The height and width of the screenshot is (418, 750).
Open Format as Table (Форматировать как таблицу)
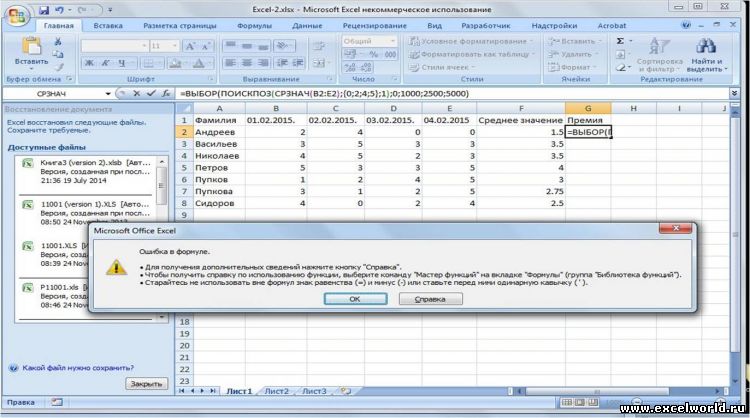pos(471,55)
